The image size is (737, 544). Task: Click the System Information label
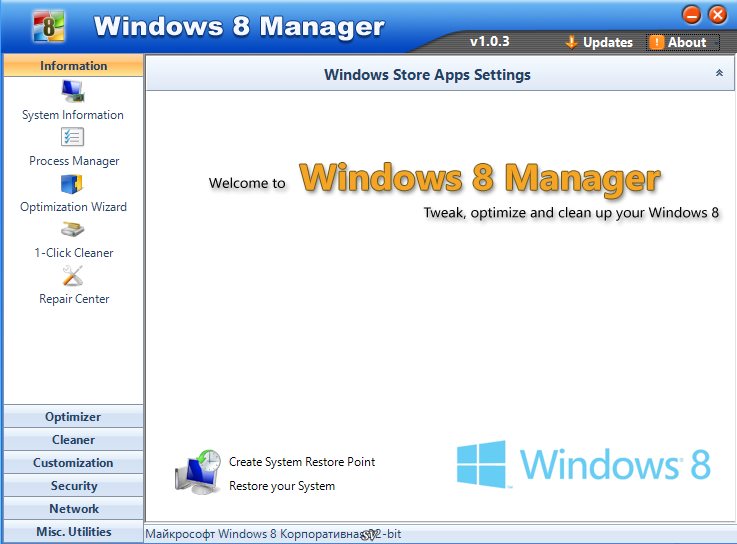[73, 115]
